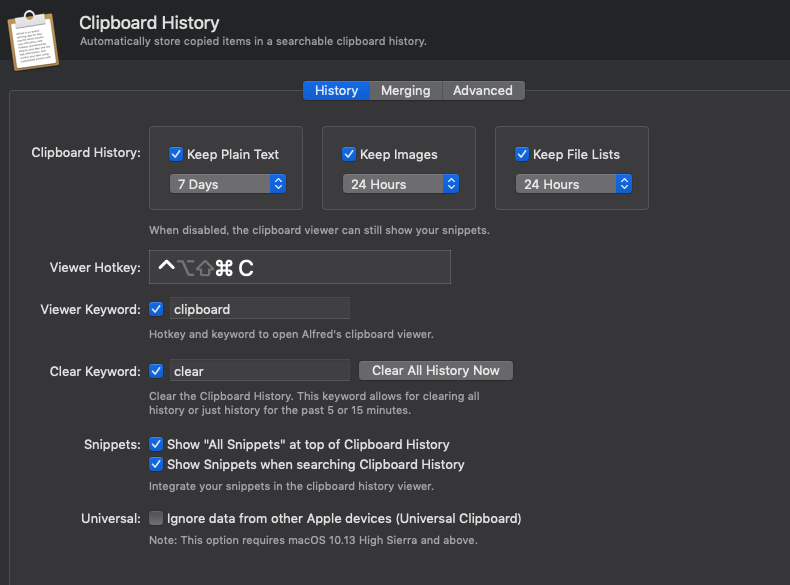The image size is (790, 585).
Task: Click the Snippets label
Action: [112, 444]
